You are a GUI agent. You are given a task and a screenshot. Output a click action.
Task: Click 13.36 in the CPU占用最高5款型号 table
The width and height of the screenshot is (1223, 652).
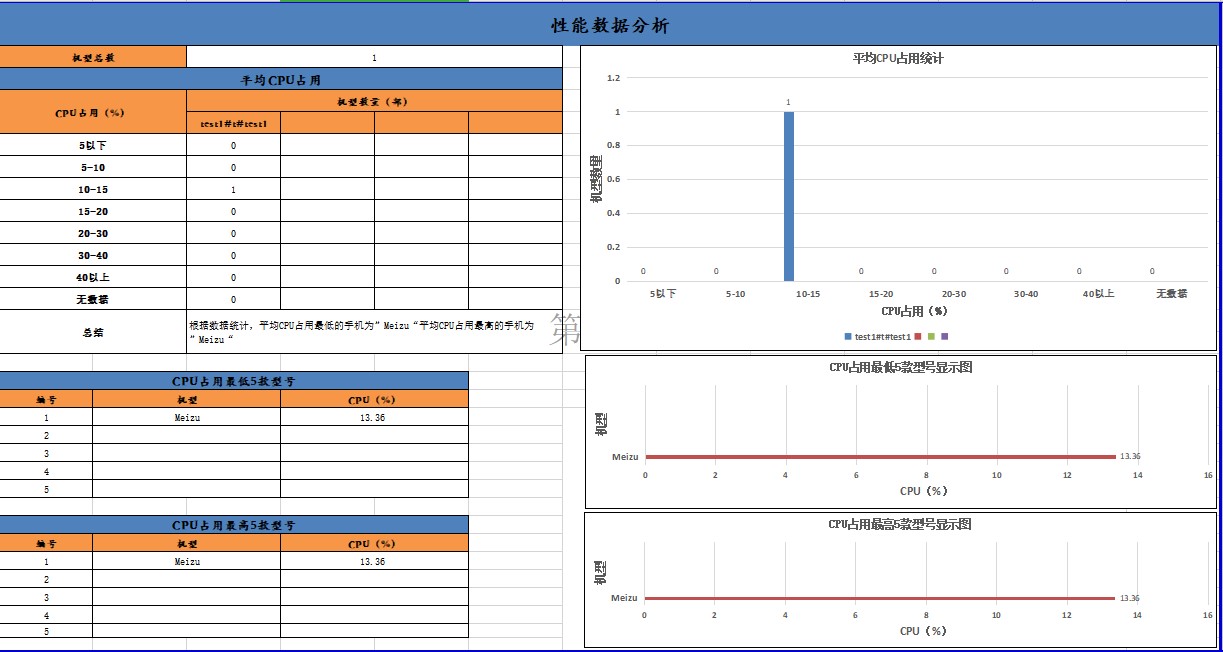pos(373,562)
